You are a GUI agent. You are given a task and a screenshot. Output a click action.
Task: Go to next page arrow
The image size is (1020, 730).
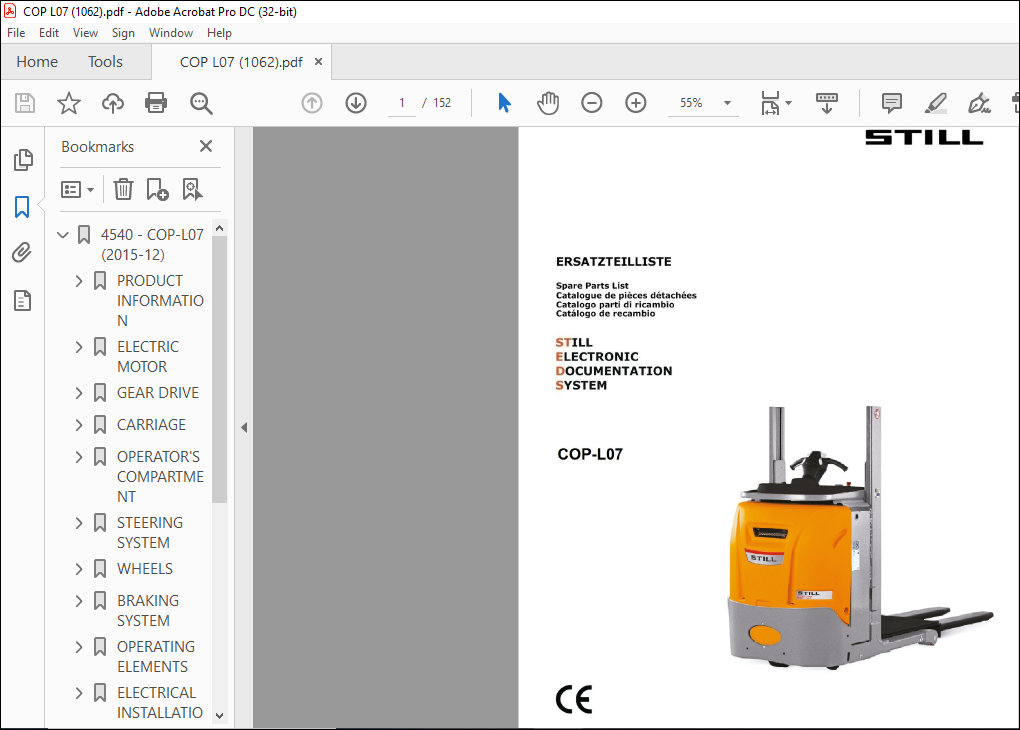click(356, 103)
